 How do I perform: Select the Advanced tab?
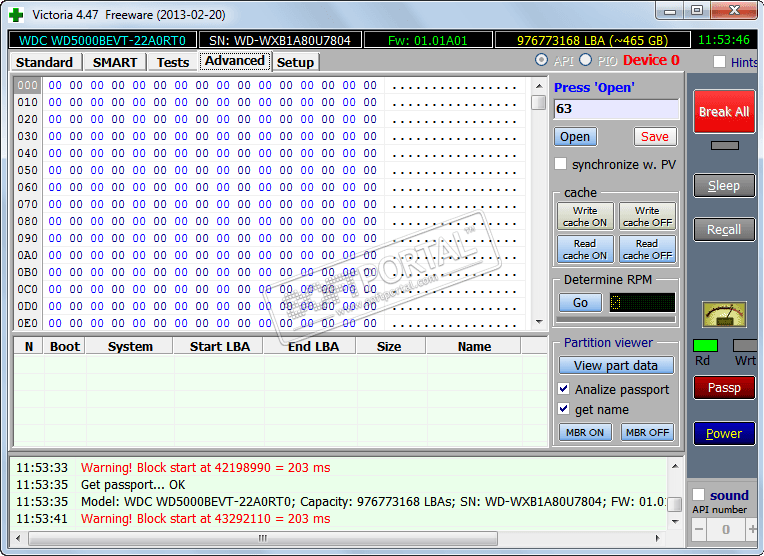[235, 61]
